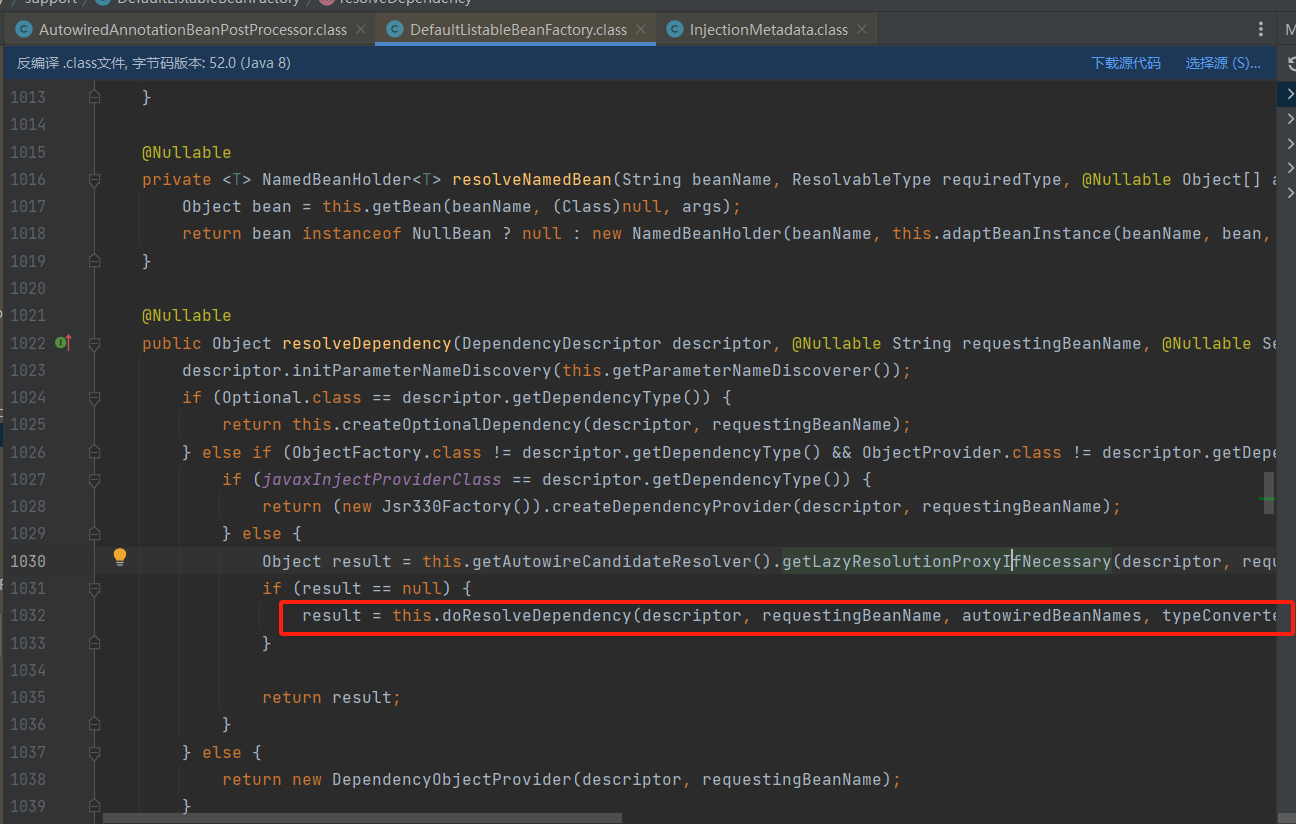
Task: Close the AutowiredAnnotationBeanPostProcessor.class tab
Action: 360,30
